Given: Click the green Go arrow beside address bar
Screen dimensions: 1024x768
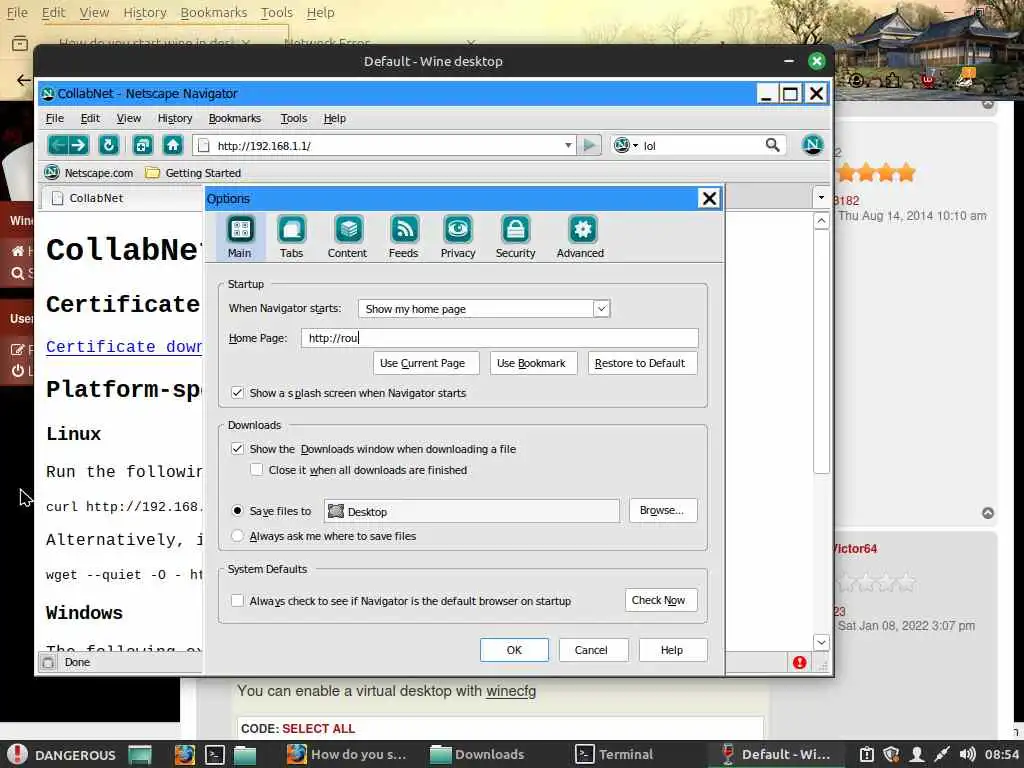Looking at the screenshot, I should [x=589, y=145].
